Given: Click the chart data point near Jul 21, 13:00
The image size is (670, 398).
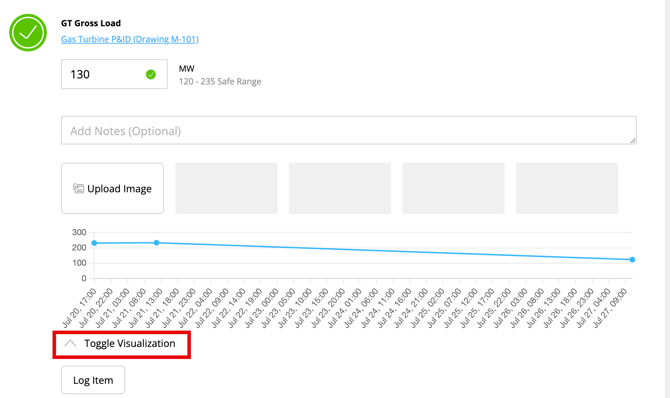Looking at the screenshot, I should 156,243.
